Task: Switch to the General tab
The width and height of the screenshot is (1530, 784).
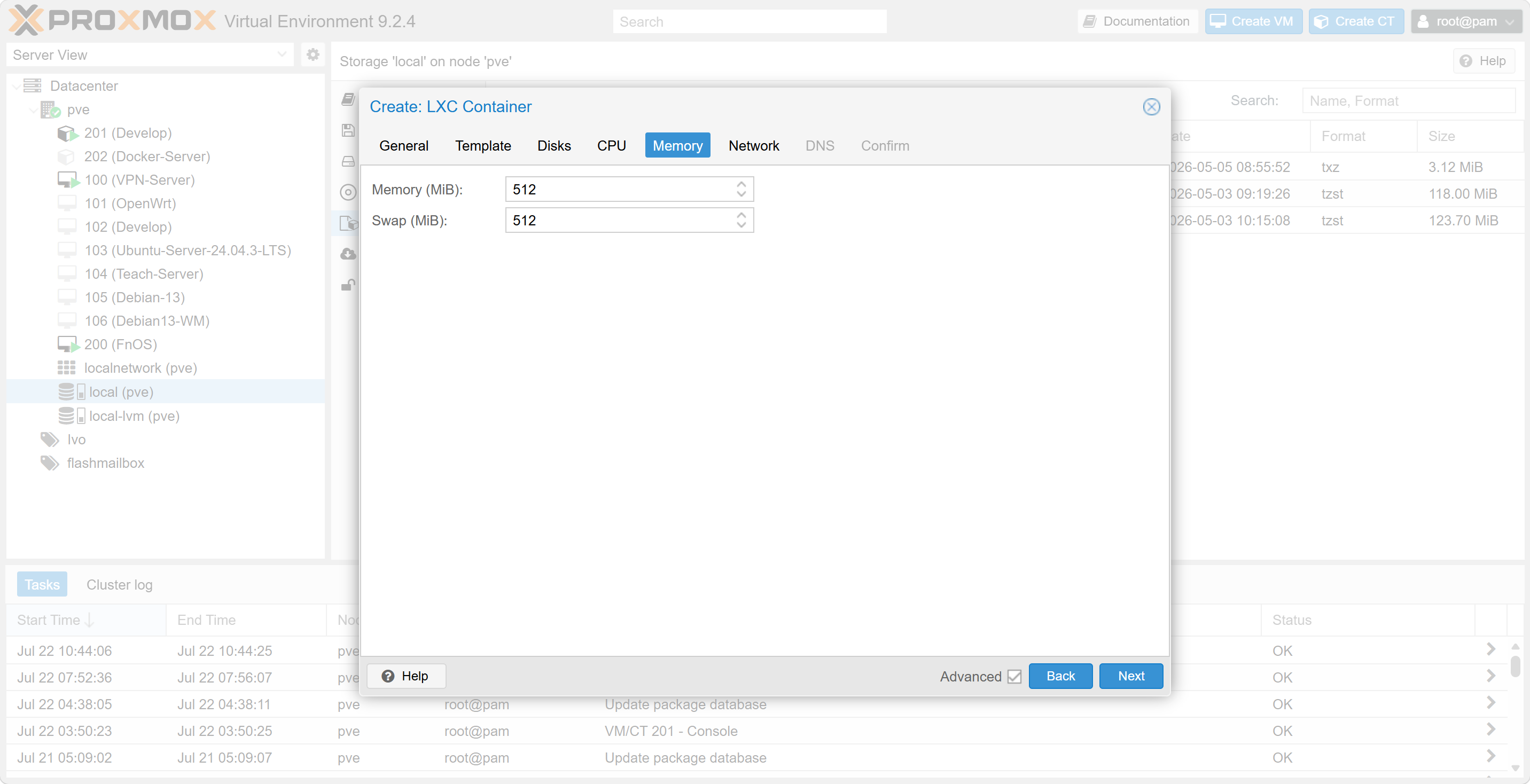Action: [x=403, y=145]
